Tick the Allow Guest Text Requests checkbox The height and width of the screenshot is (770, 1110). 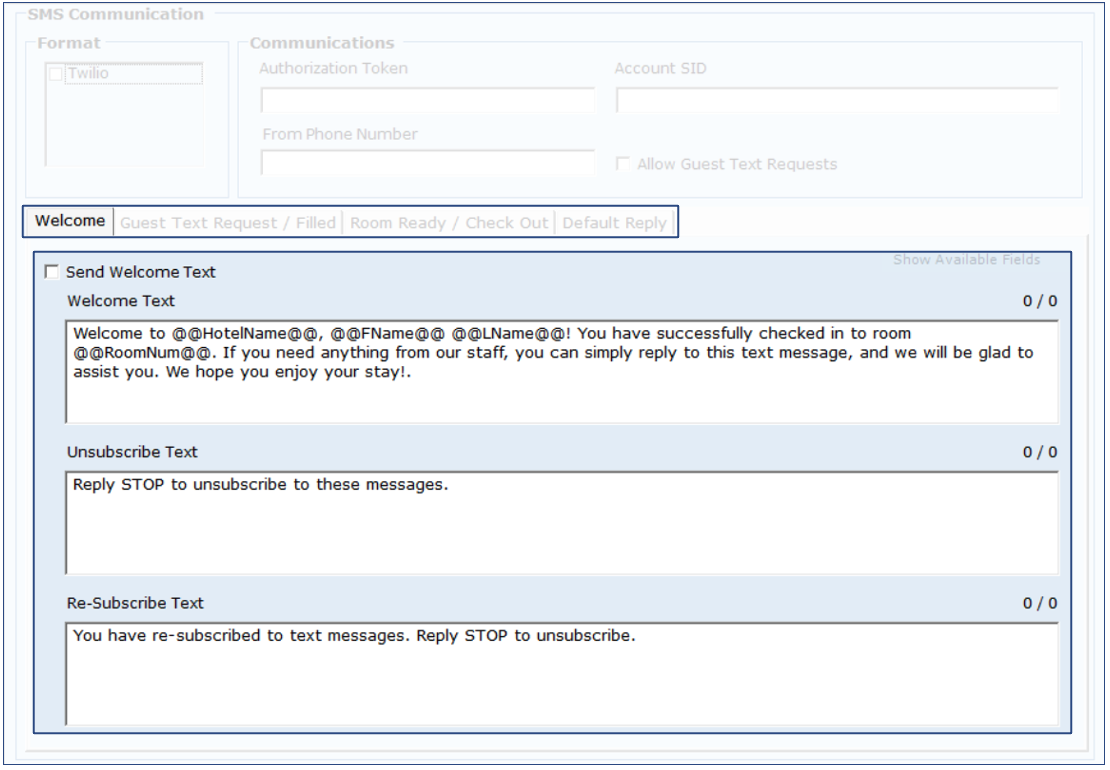[x=623, y=164]
